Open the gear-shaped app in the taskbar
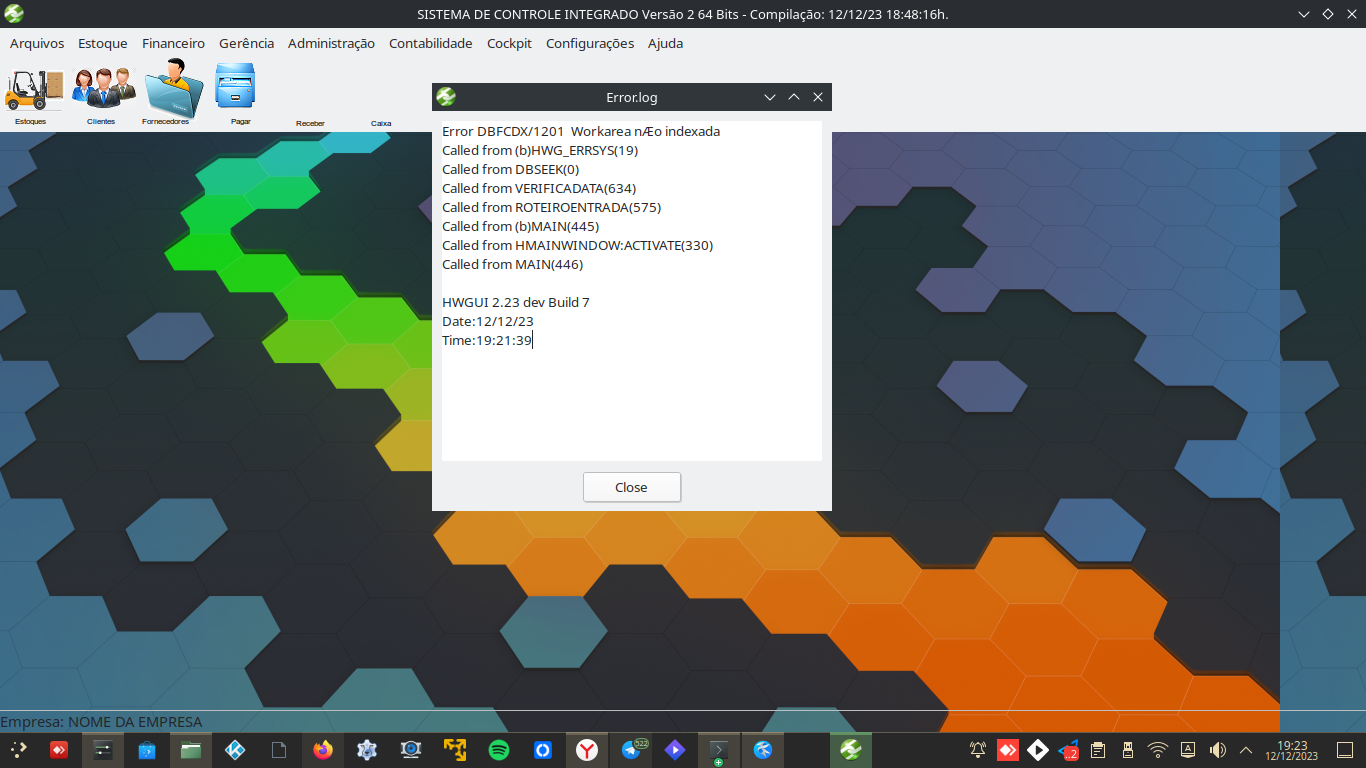 [367, 749]
